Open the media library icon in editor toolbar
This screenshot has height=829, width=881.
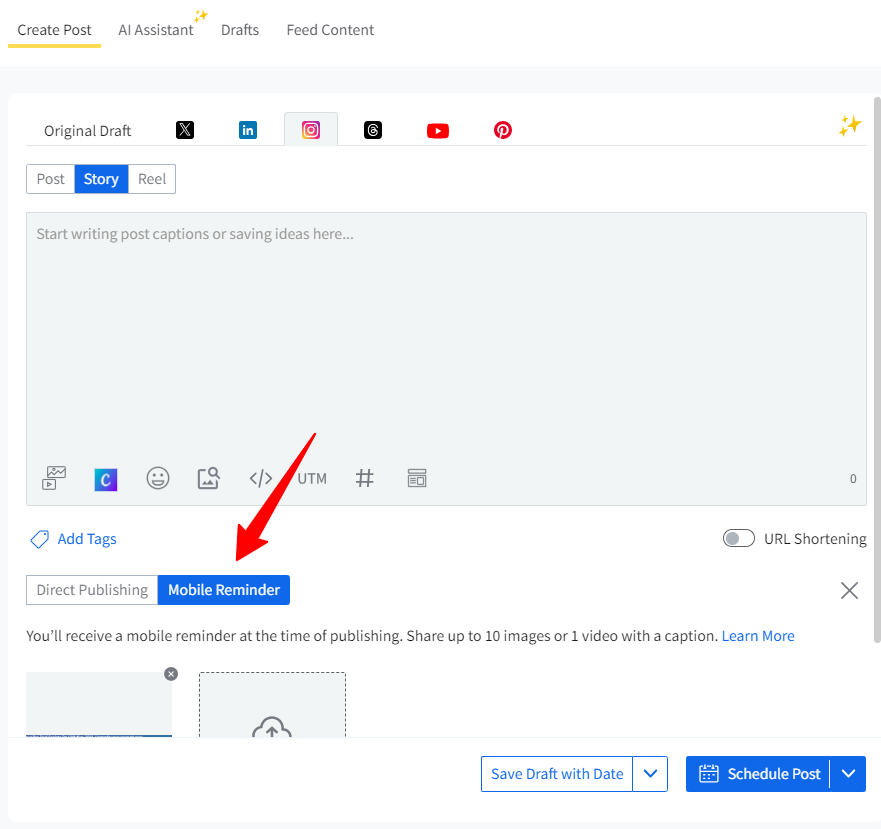point(54,478)
